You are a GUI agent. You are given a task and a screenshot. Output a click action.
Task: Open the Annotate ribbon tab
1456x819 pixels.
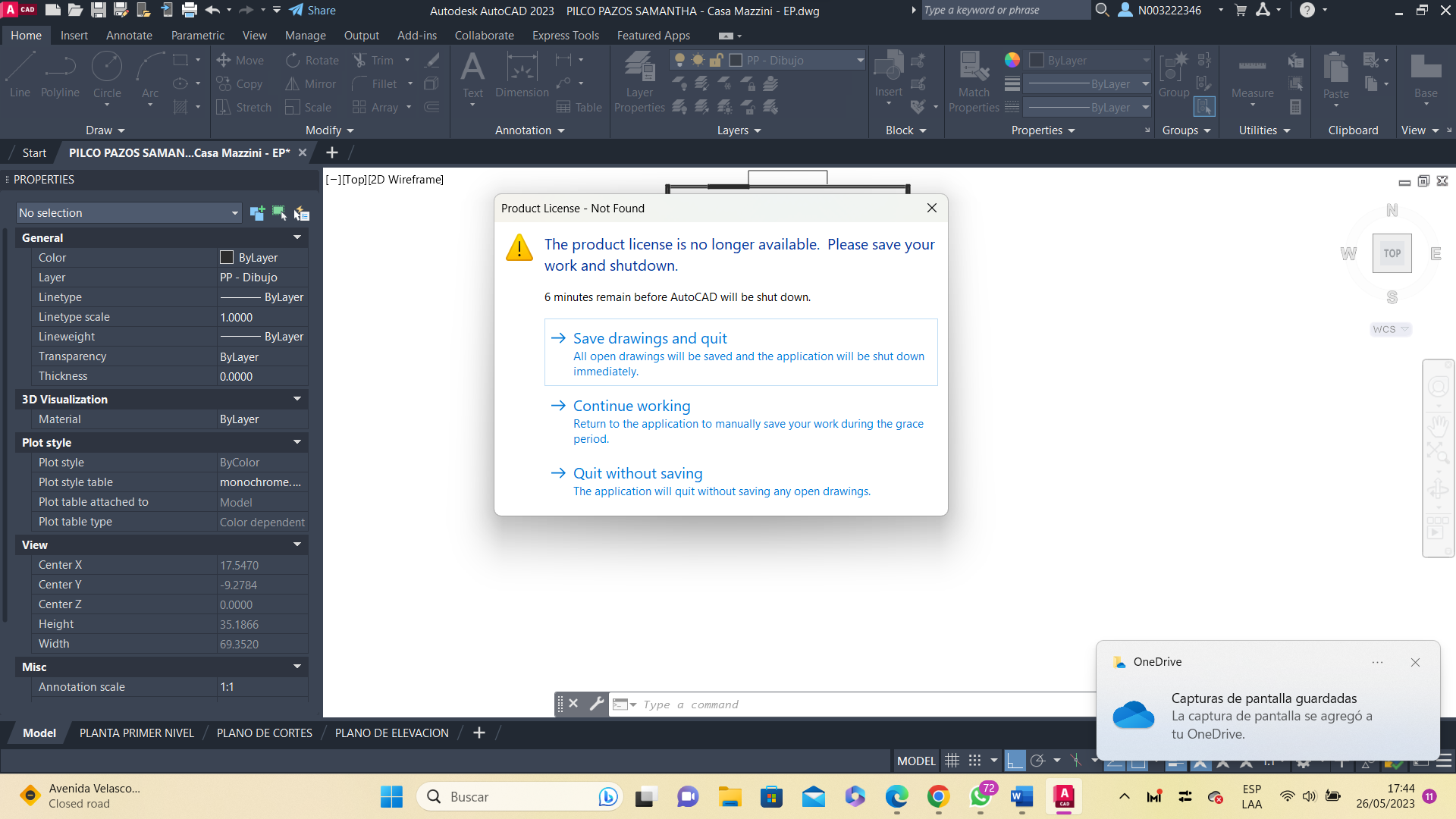(129, 36)
